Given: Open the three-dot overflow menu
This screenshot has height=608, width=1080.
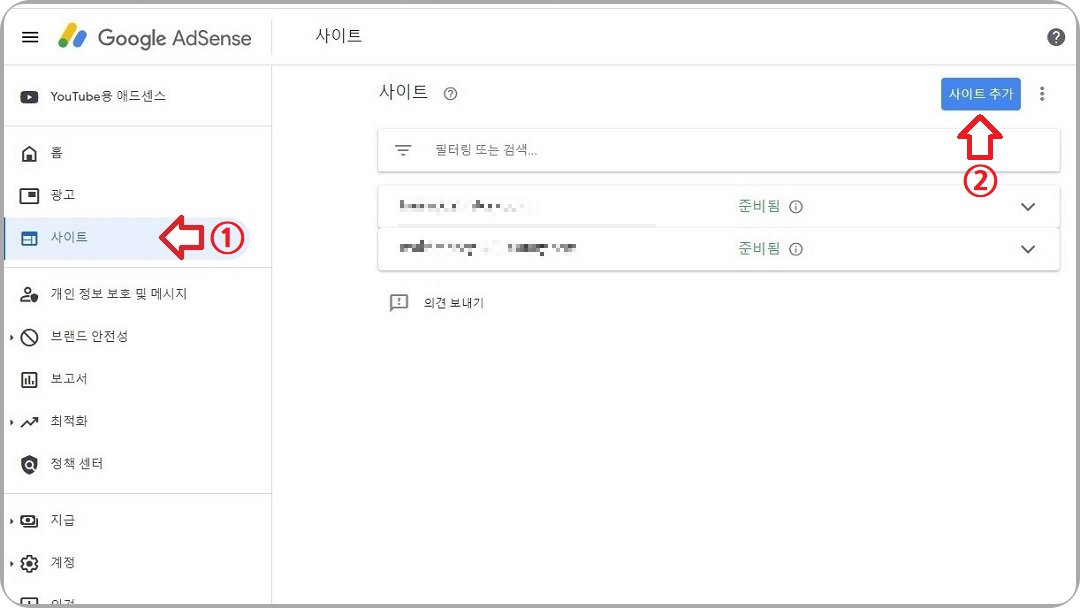Looking at the screenshot, I should (x=1042, y=93).
